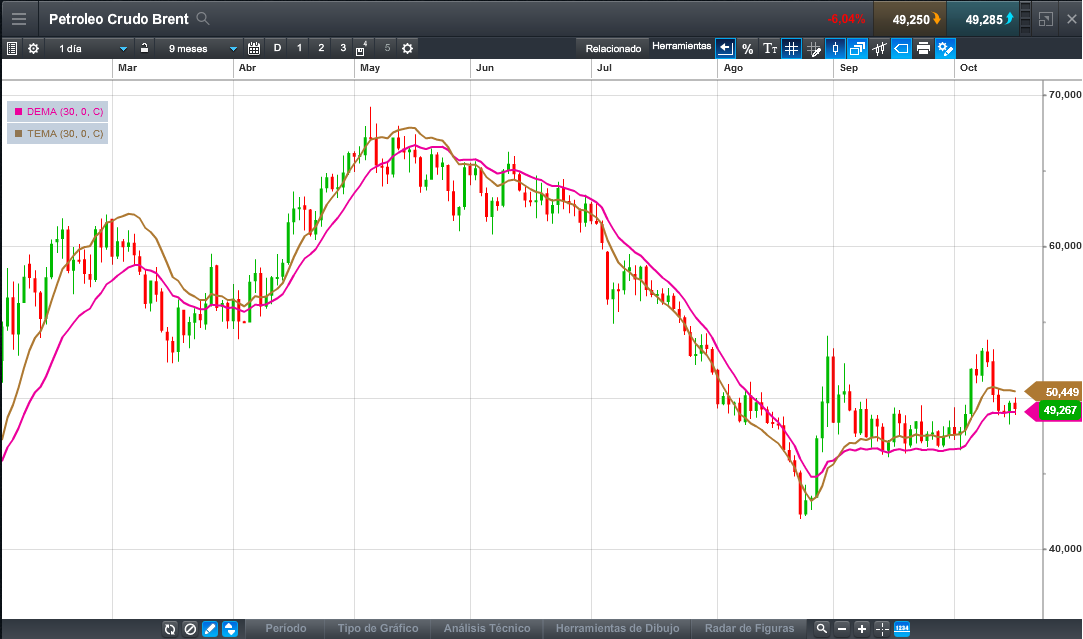Image resolution: width=1083 pixels, height=639 pixels.
Task: Load chart preset 1
Action: [x=299, y=48]
